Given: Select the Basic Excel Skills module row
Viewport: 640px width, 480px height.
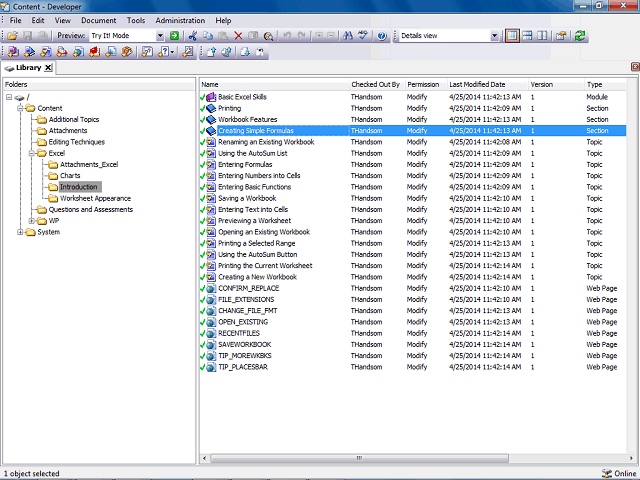Looking at the screenshot, I should pyautogui.click(x=413, y=97).
